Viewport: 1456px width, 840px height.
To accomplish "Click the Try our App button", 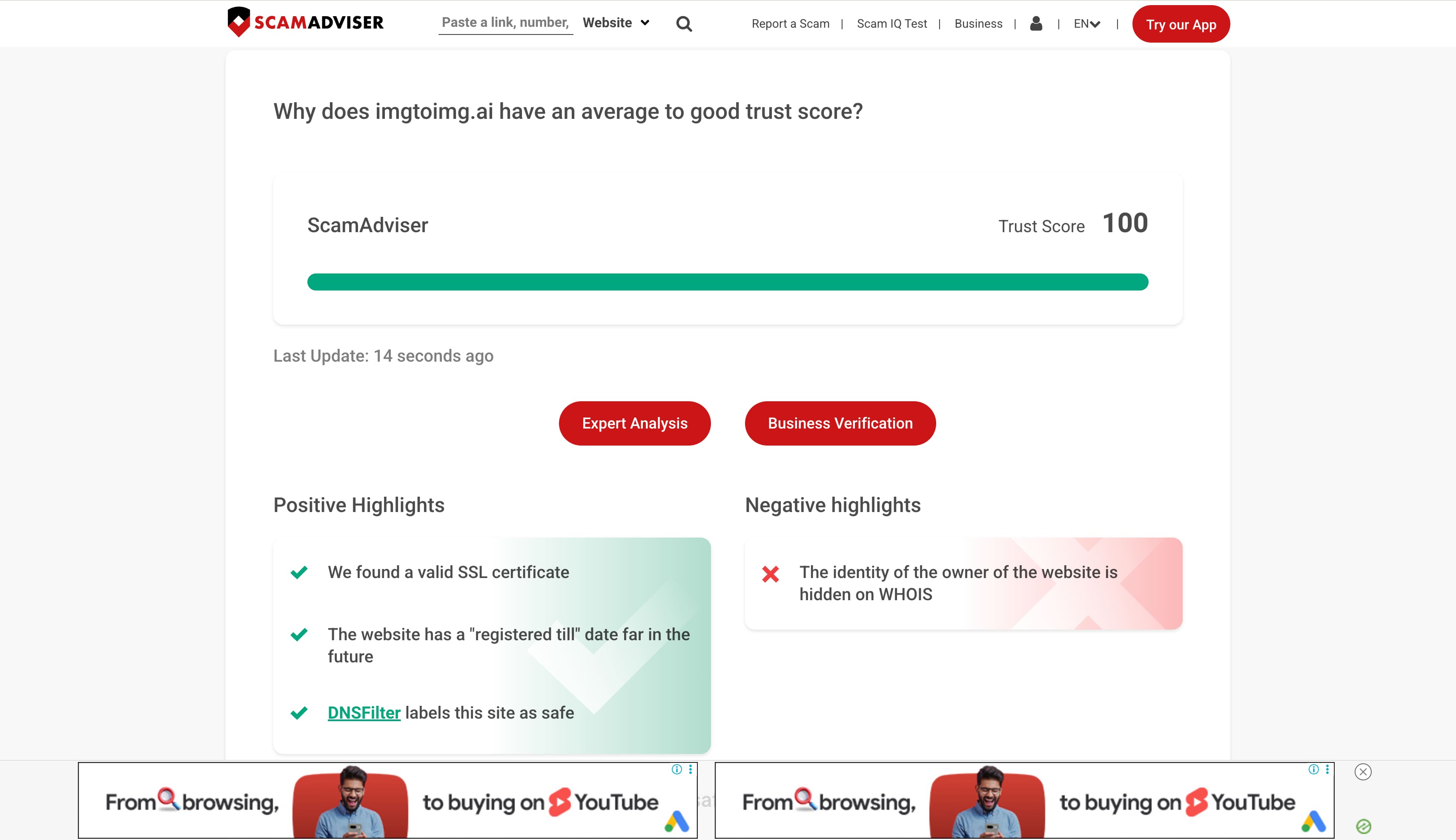I will click(x=1181, y=24).
